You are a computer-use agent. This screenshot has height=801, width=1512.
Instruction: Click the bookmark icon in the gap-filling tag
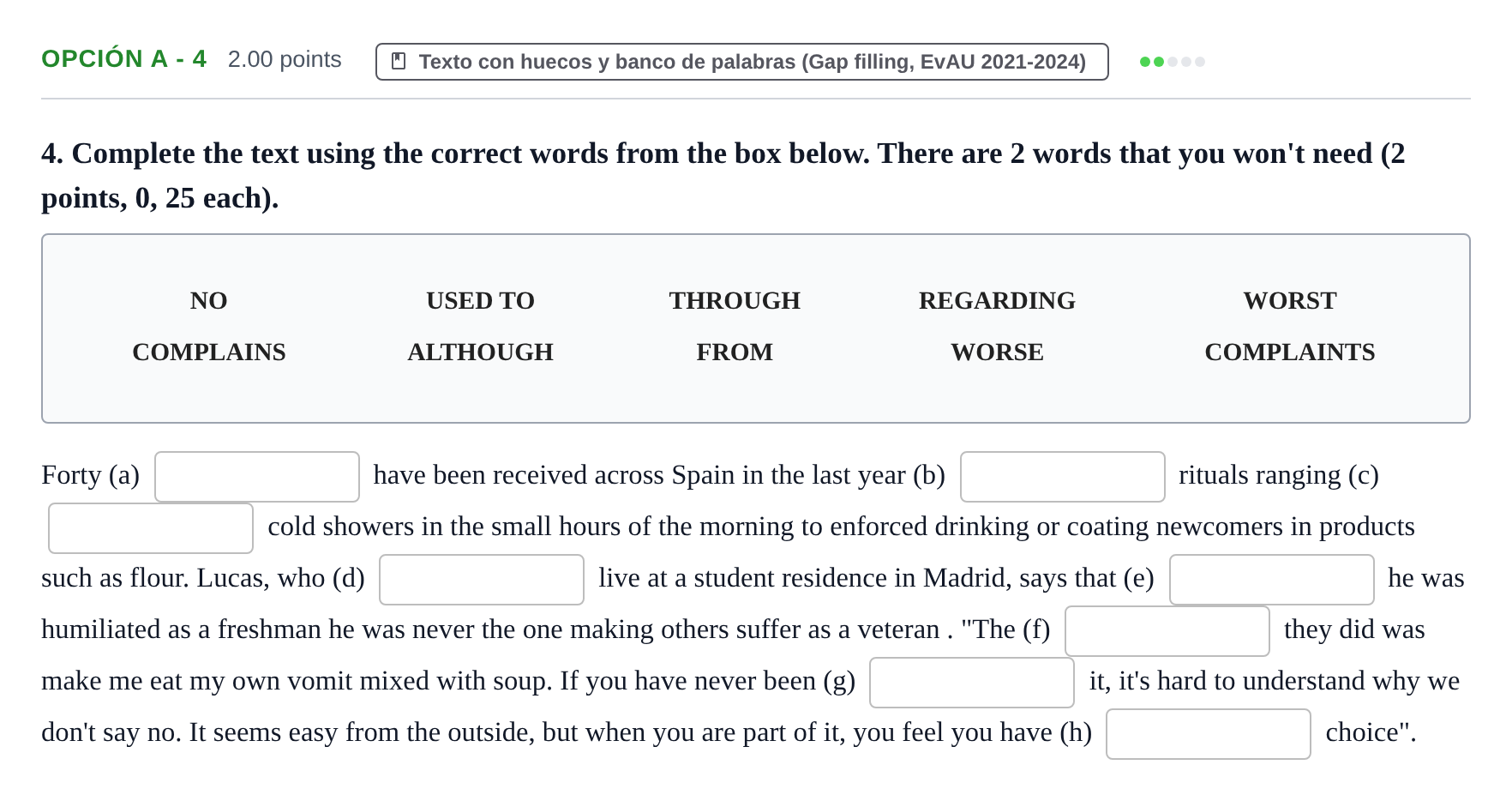(x=399, y=62)
